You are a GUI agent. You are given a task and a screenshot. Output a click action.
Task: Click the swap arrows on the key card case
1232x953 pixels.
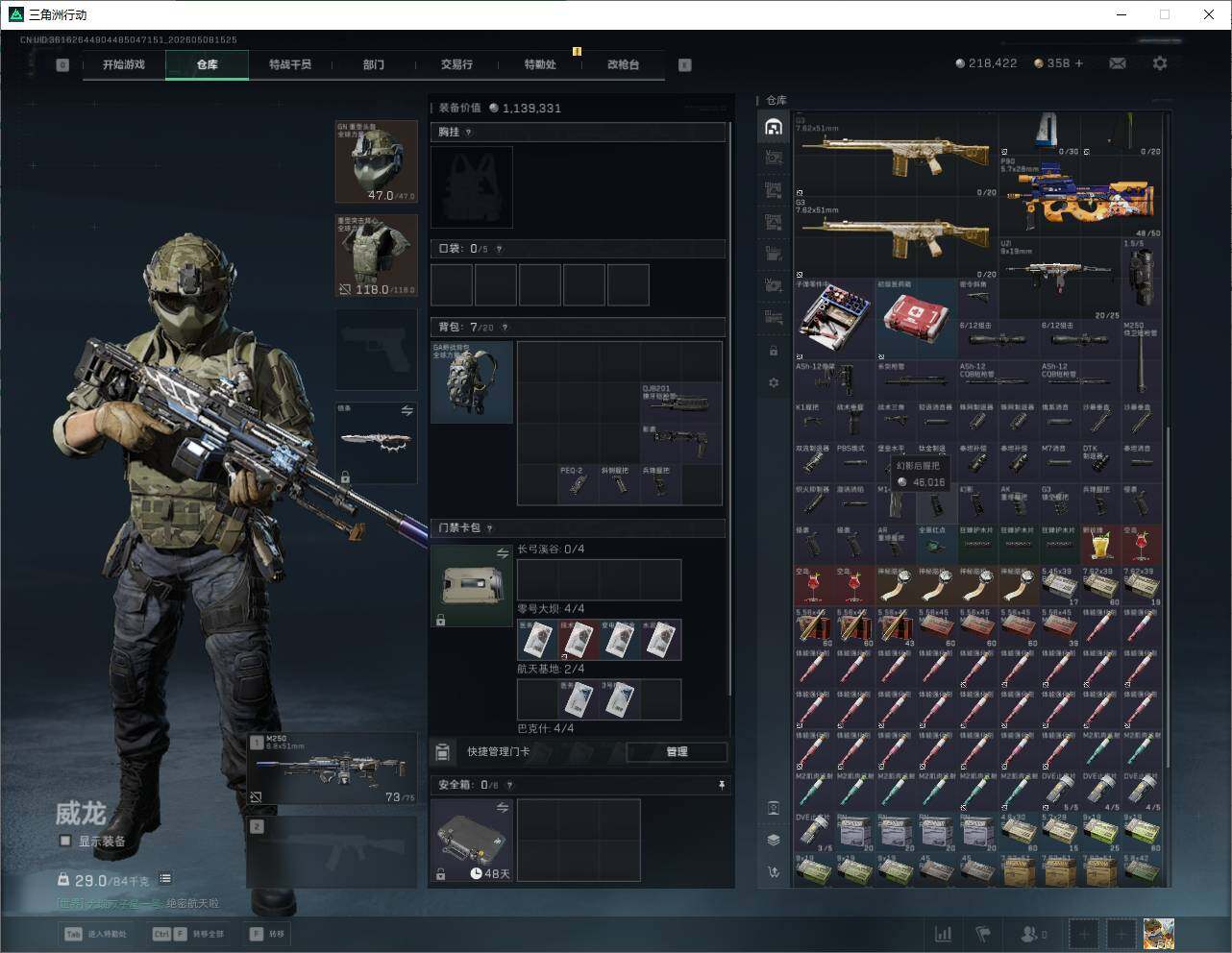coord(502,553)
